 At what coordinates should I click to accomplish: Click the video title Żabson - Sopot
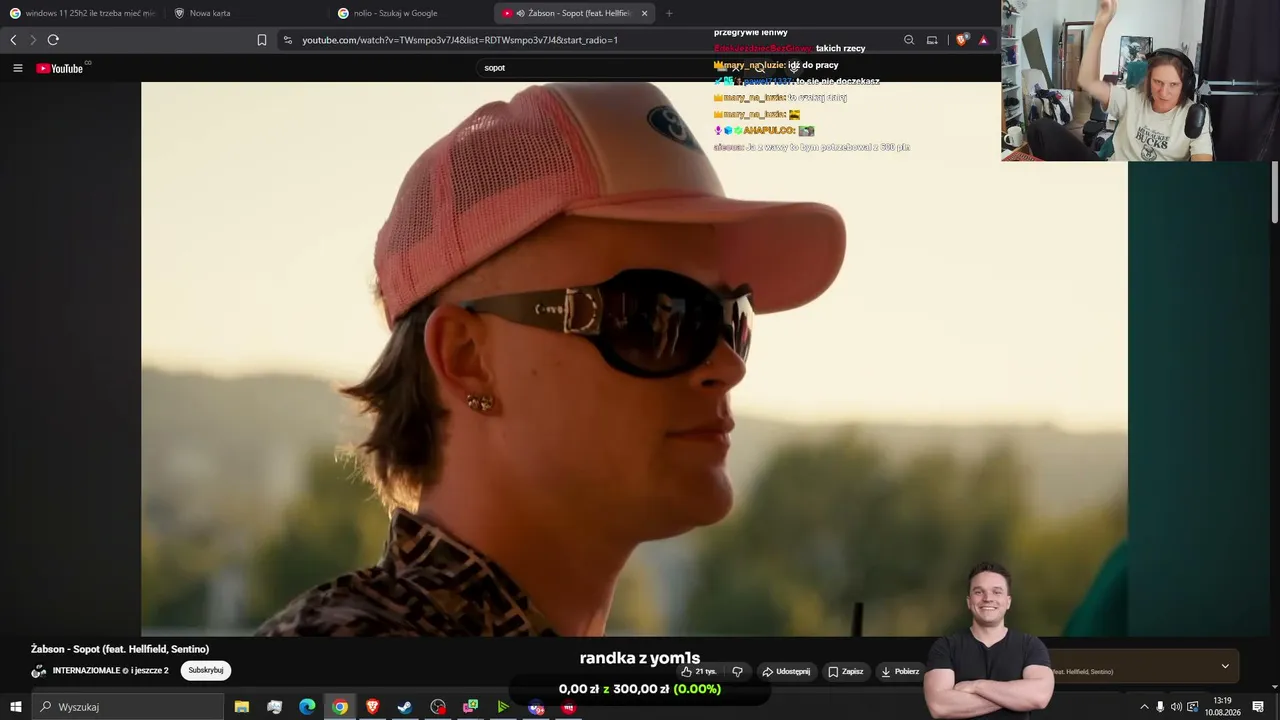(x=120, y=649)
